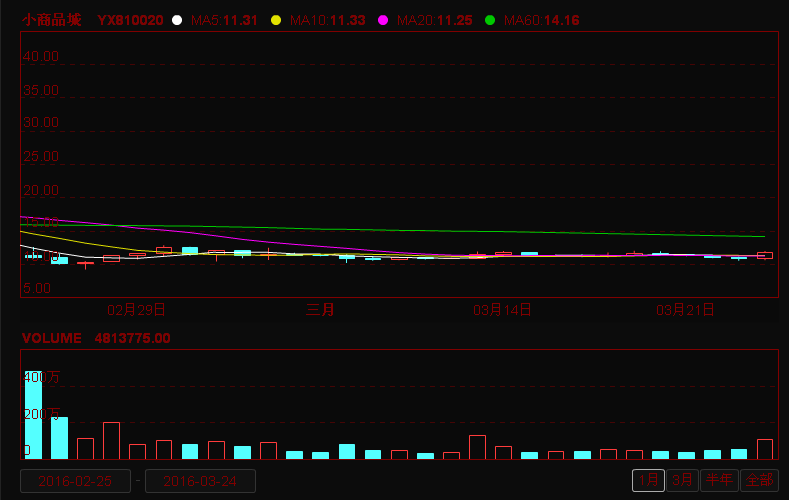Screen dimensions: 789x500
Task: Click the end date field 2016-03-24
Action: [200, 481]
